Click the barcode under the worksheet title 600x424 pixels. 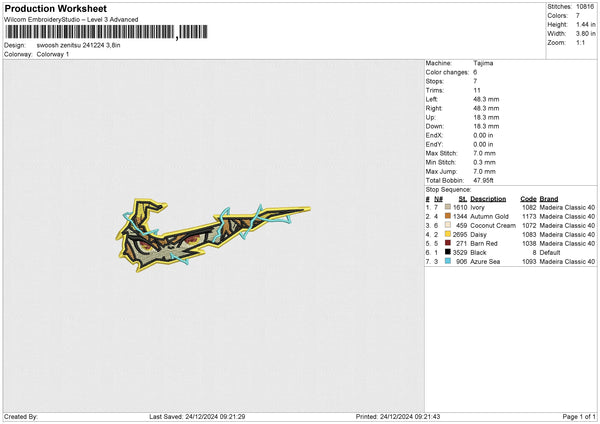[x=106, y=32]
